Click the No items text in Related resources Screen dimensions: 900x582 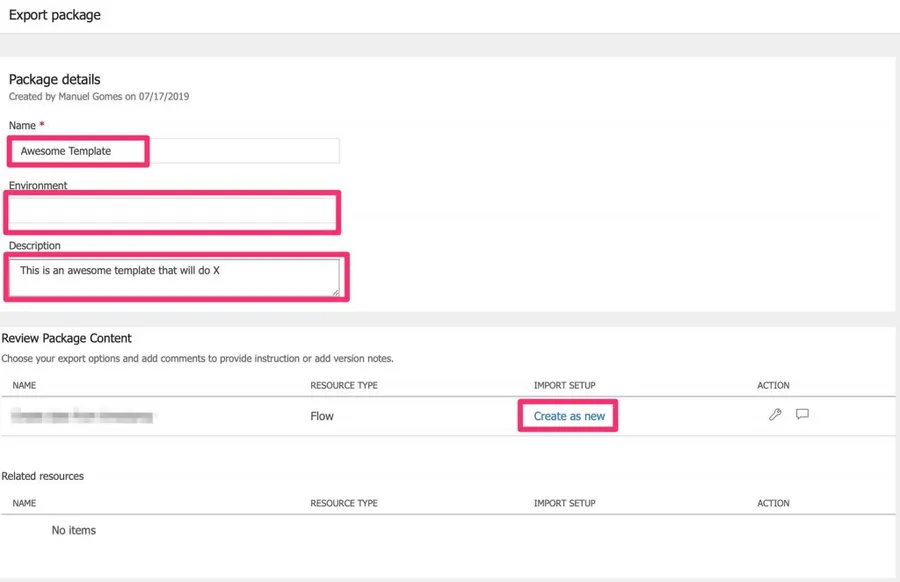click(x=74, y=530)
